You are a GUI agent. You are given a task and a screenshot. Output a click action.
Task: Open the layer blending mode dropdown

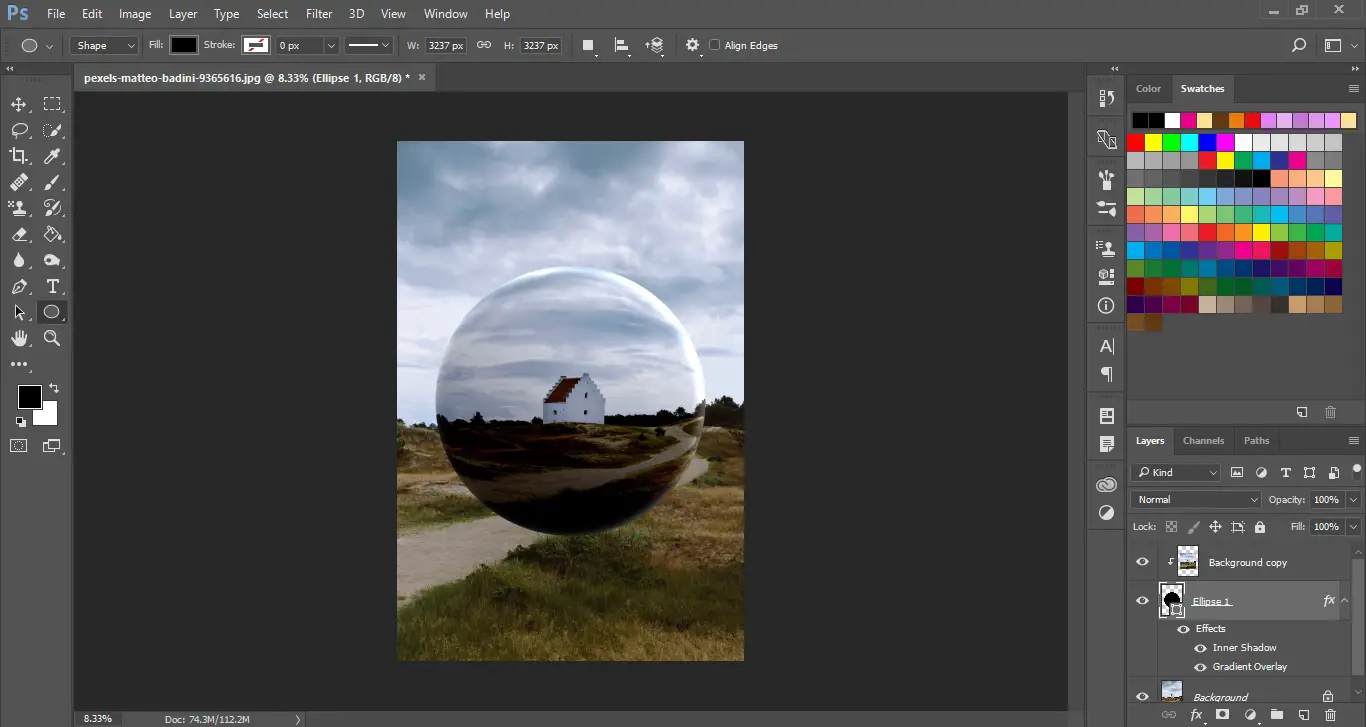(x=1195, y=499)
